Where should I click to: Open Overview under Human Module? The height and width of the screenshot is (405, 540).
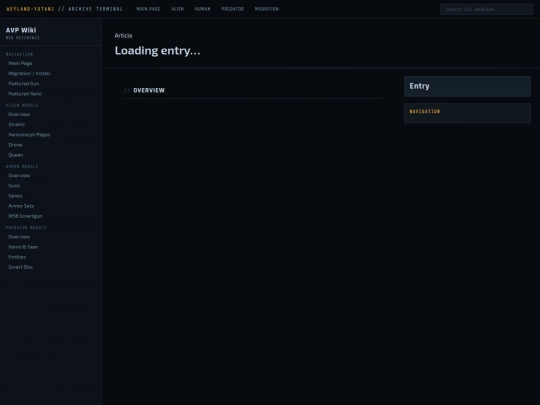pyautogui.click(x=19, y=176)
